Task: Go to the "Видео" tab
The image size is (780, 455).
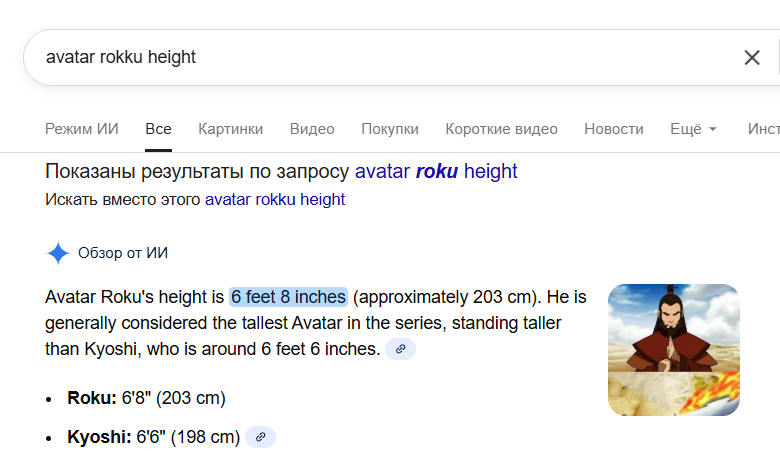Action: (312, 129)
